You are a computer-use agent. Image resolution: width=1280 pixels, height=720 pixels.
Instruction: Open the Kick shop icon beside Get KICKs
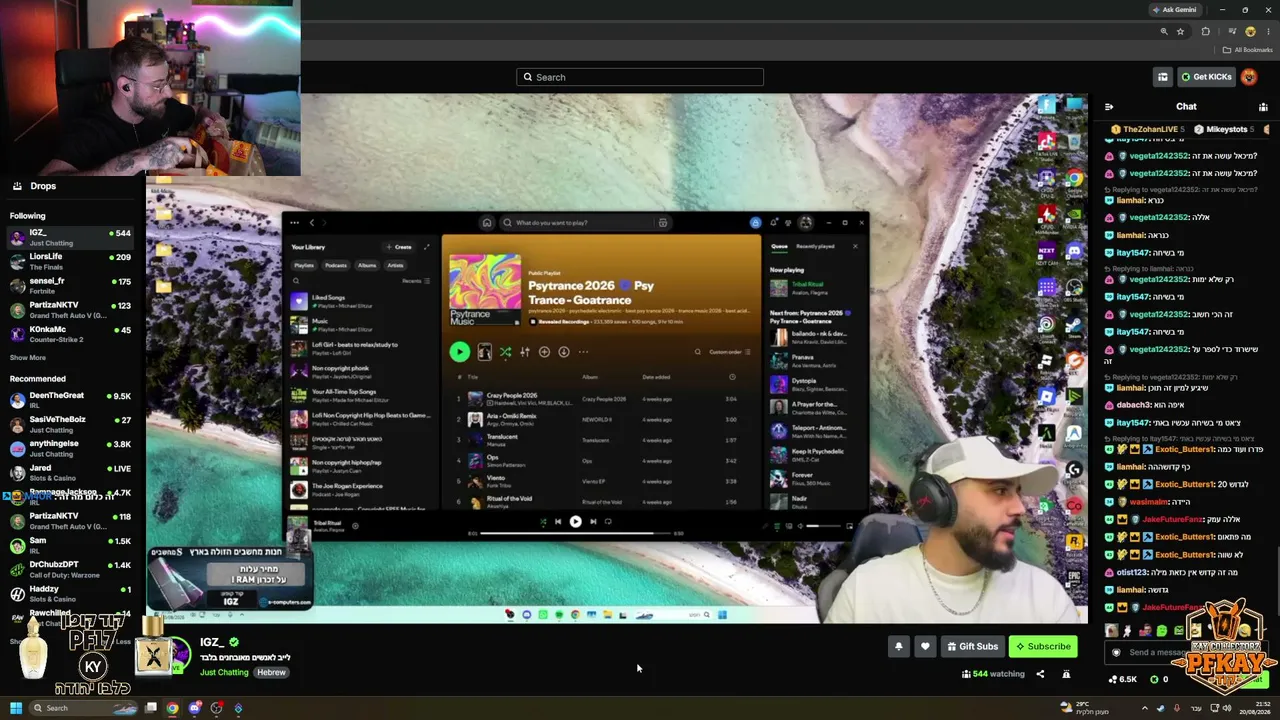pos(1162,77)
